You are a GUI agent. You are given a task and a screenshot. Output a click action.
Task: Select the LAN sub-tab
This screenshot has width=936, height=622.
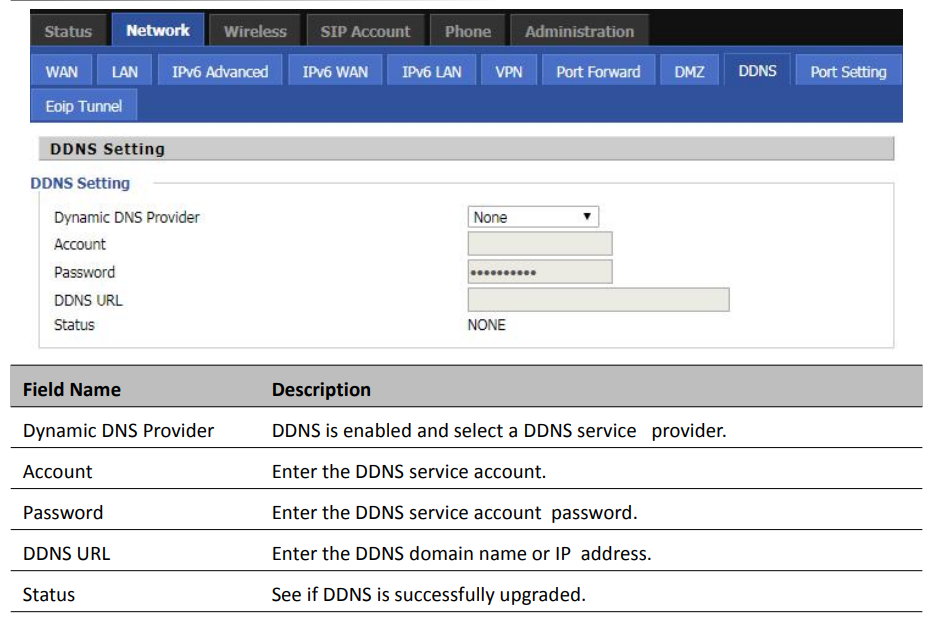(x=124, y=72)
